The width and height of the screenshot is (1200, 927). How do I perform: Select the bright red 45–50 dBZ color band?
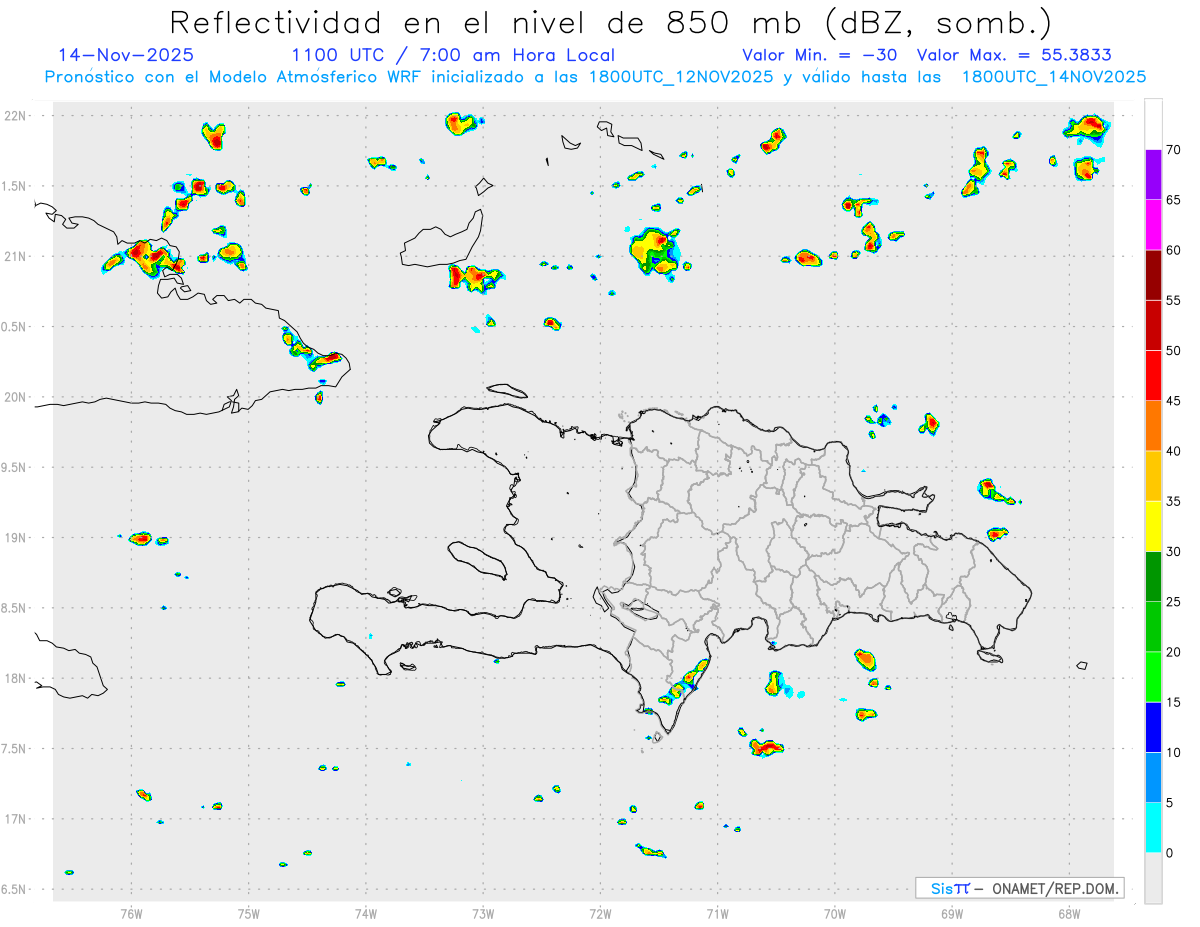pyautogui.click(x=1153, y=376)
